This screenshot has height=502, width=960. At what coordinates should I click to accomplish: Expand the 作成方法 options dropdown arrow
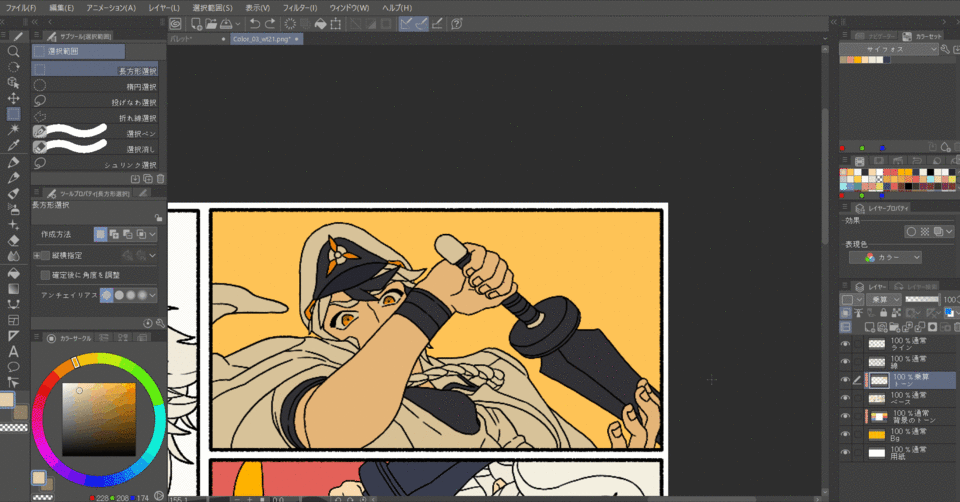(x=152, y=234)
